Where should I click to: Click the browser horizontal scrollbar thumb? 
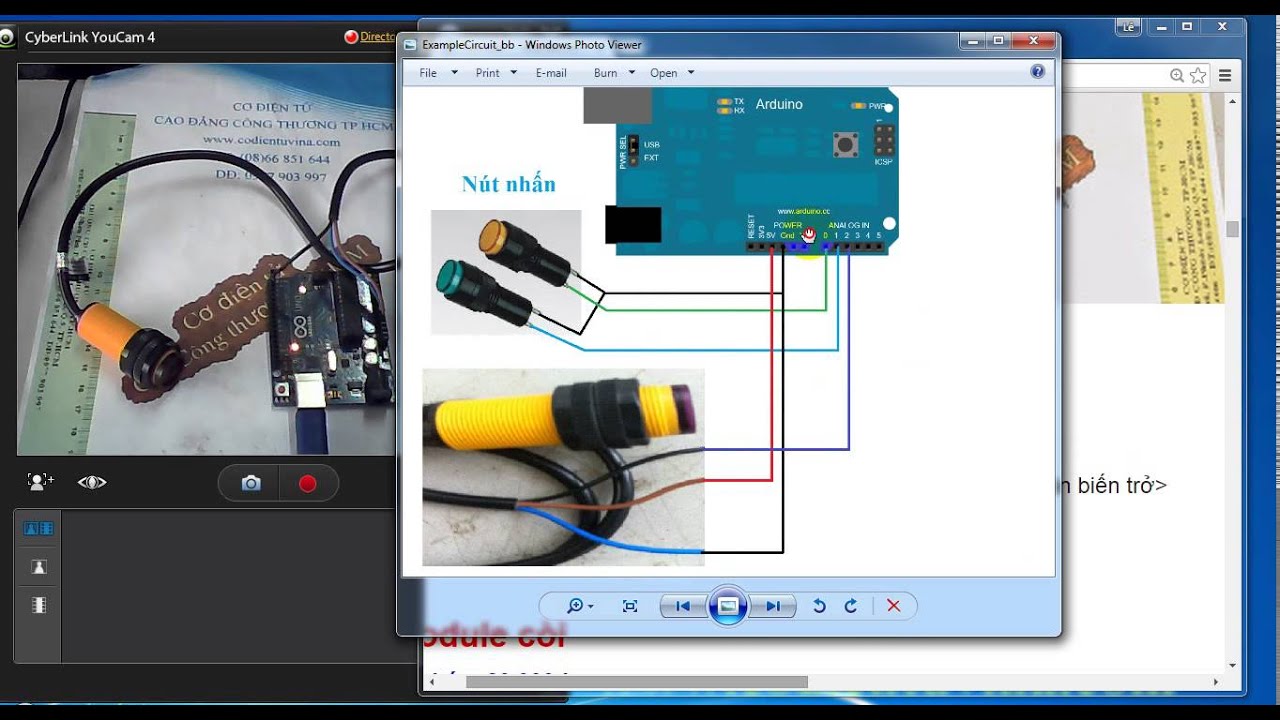coord(636,682)
